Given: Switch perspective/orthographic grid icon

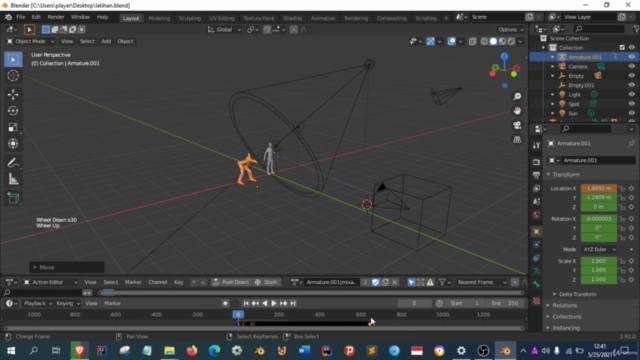Looking at the screenshot, I should click(517, 140).
